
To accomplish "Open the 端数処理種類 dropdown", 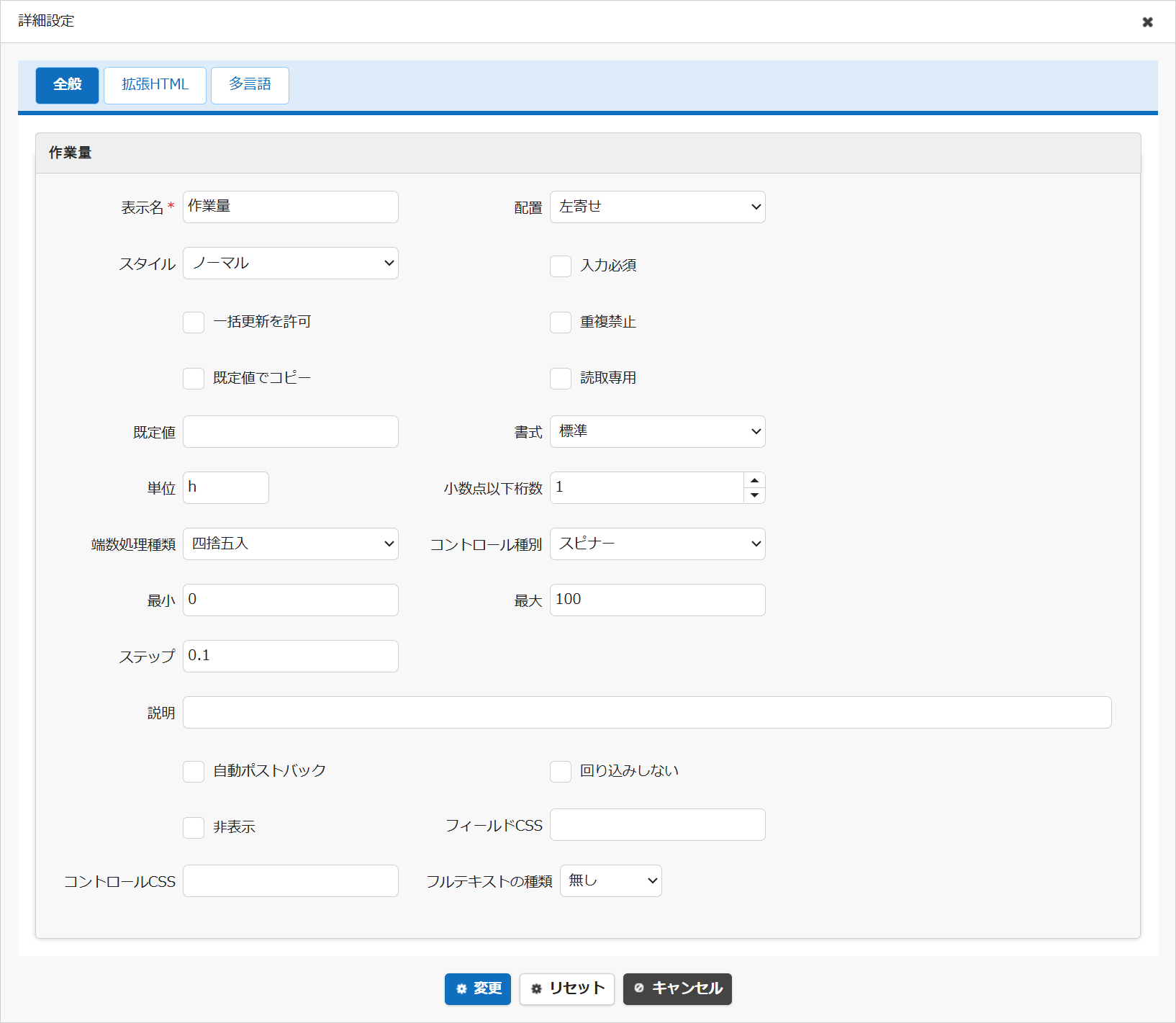I will (291, 544).
